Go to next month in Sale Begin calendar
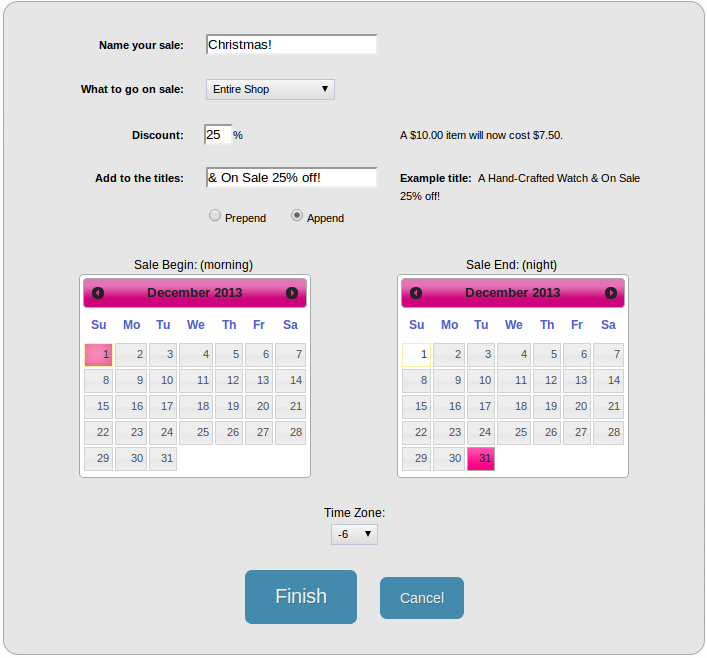The image size is (707, 658). coord(292,293)
